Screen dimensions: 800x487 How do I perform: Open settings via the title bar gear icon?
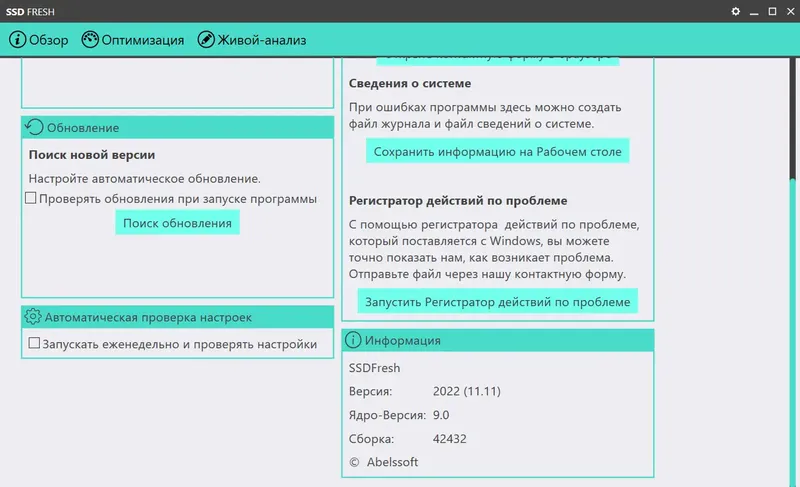(x=735, y=11)
